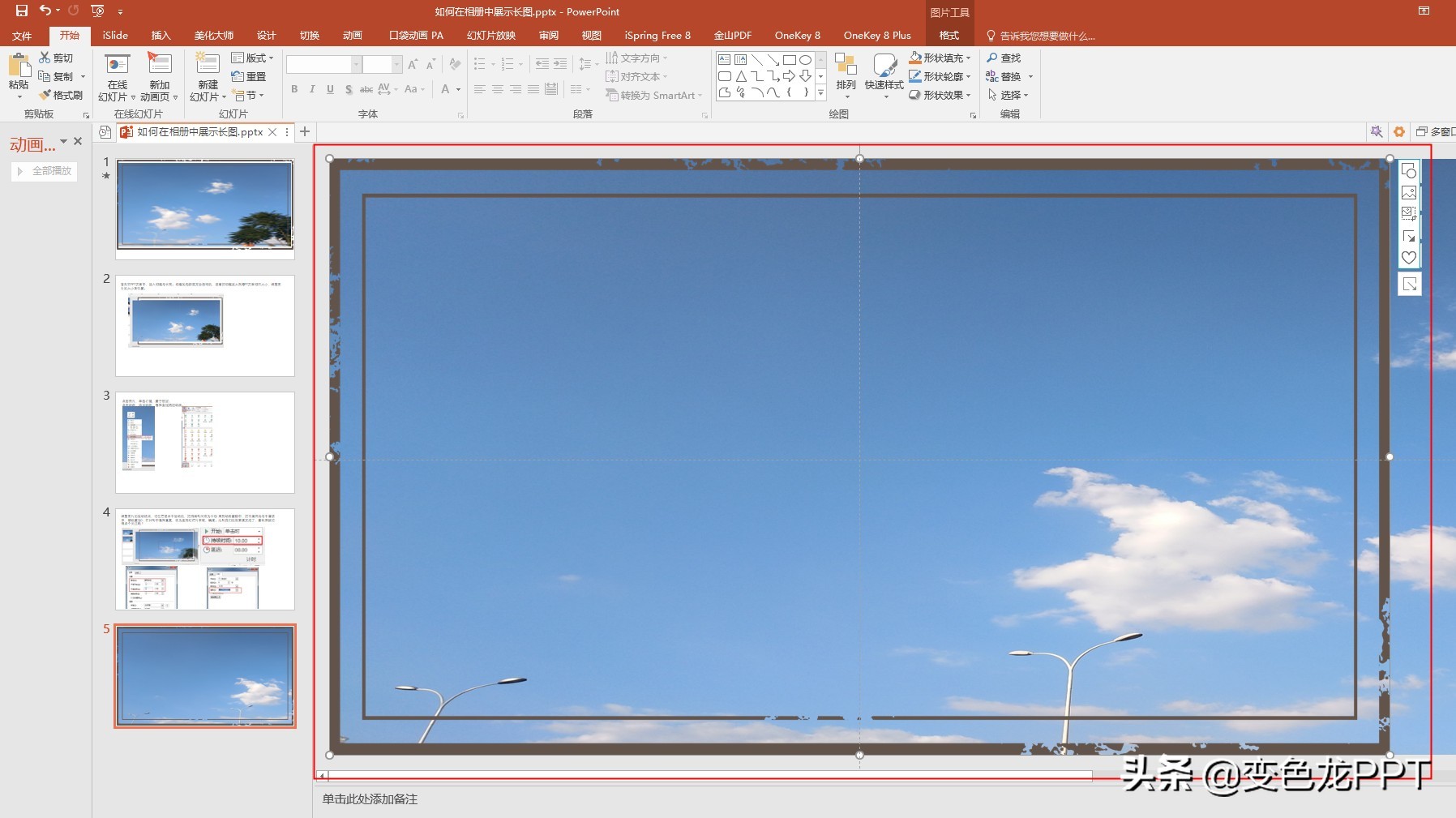Image resolution: width=1456 pixels, height=818 pixels.
Task: Pick the straight line shape in shapes gallery
Action: point(757,59)
